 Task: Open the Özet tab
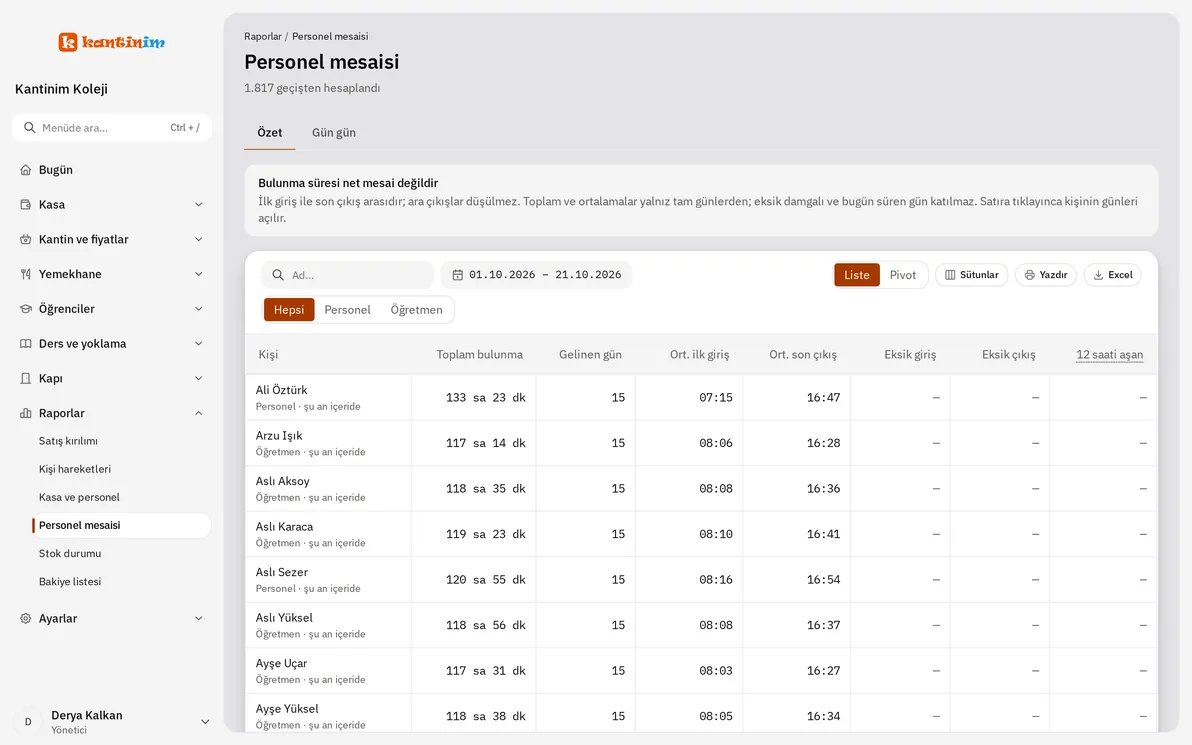pyautogui.click(x=270, y=133)
